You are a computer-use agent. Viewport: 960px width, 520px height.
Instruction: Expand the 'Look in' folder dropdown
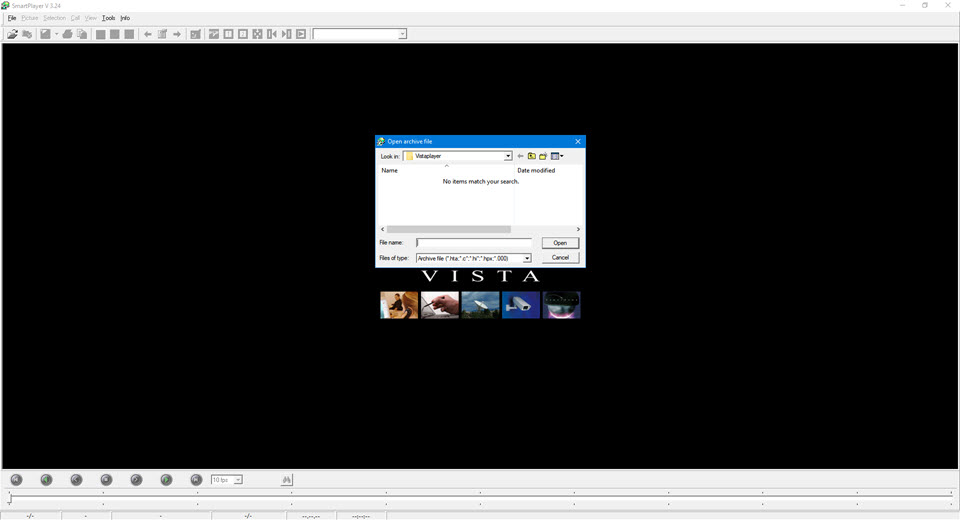[x=508, y=156]
